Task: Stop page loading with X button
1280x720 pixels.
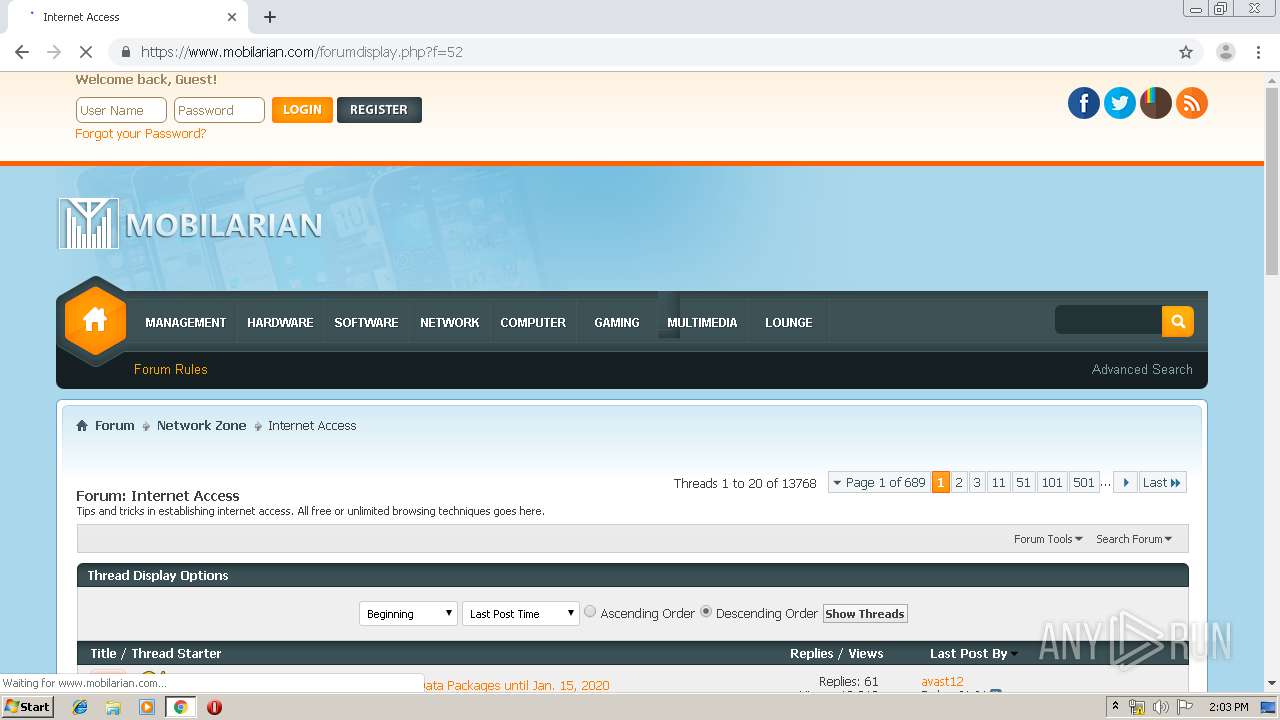Action: pyautogui.click(x=86, y=52)
